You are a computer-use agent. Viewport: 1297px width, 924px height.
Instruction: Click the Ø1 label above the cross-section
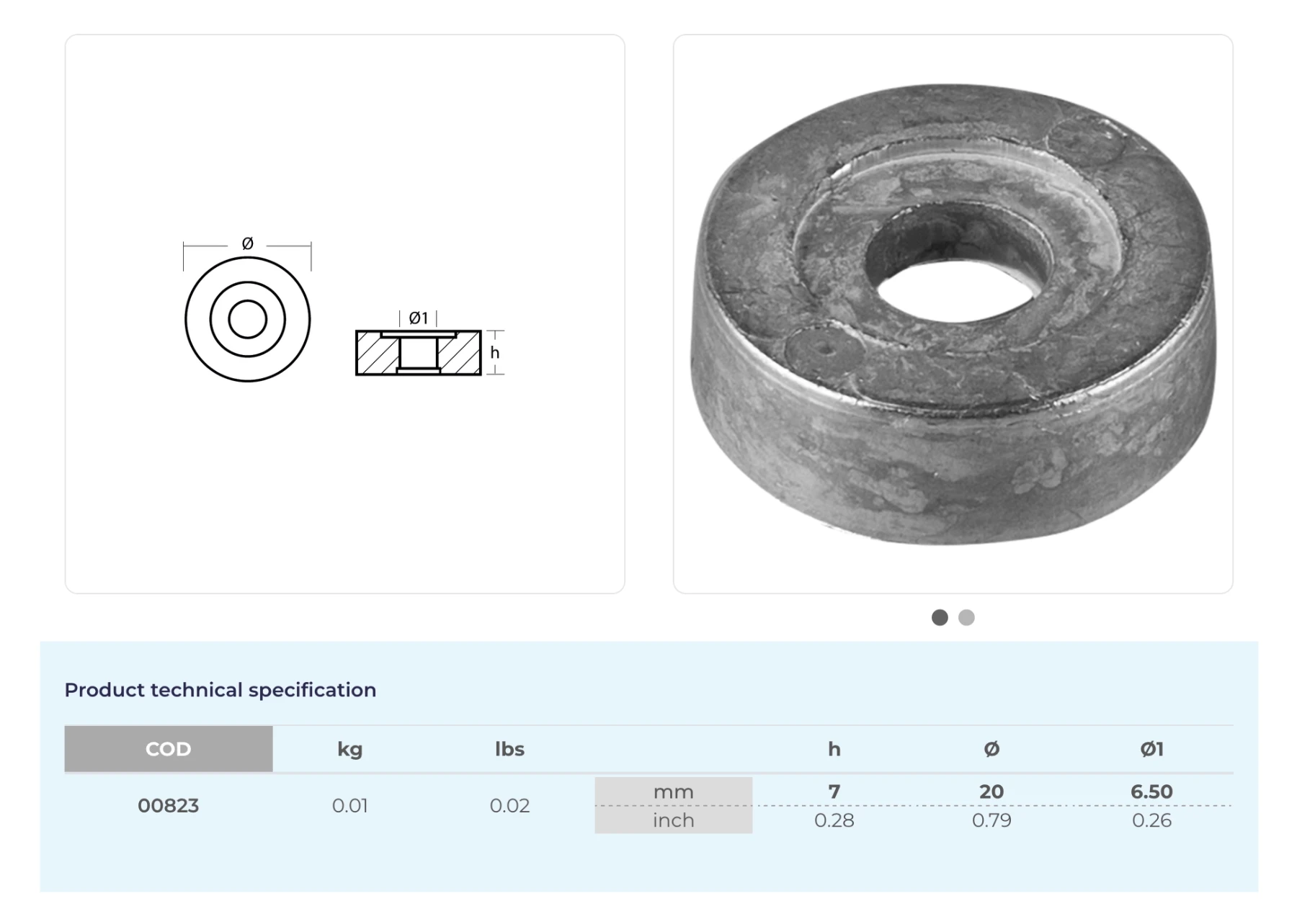(x=418, y=318)
